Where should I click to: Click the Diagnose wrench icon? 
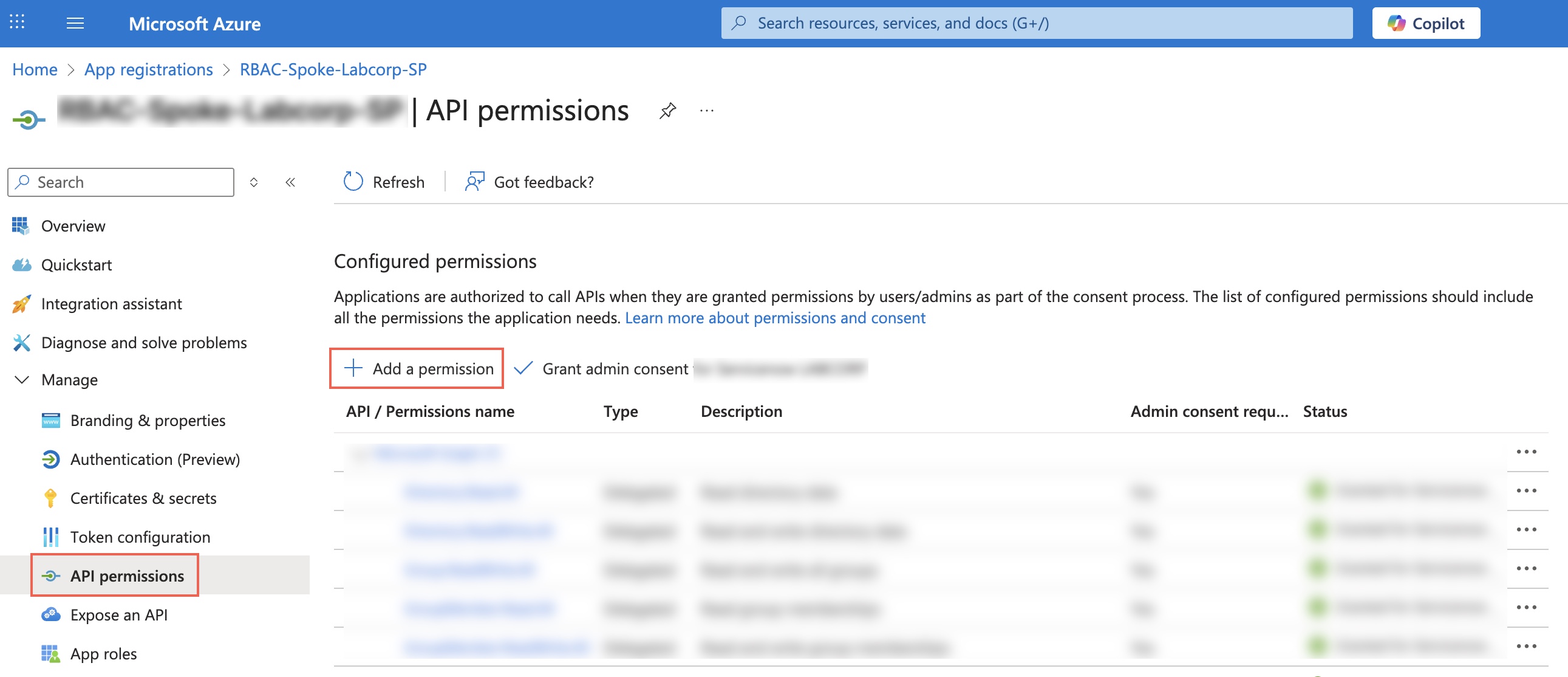21,343
